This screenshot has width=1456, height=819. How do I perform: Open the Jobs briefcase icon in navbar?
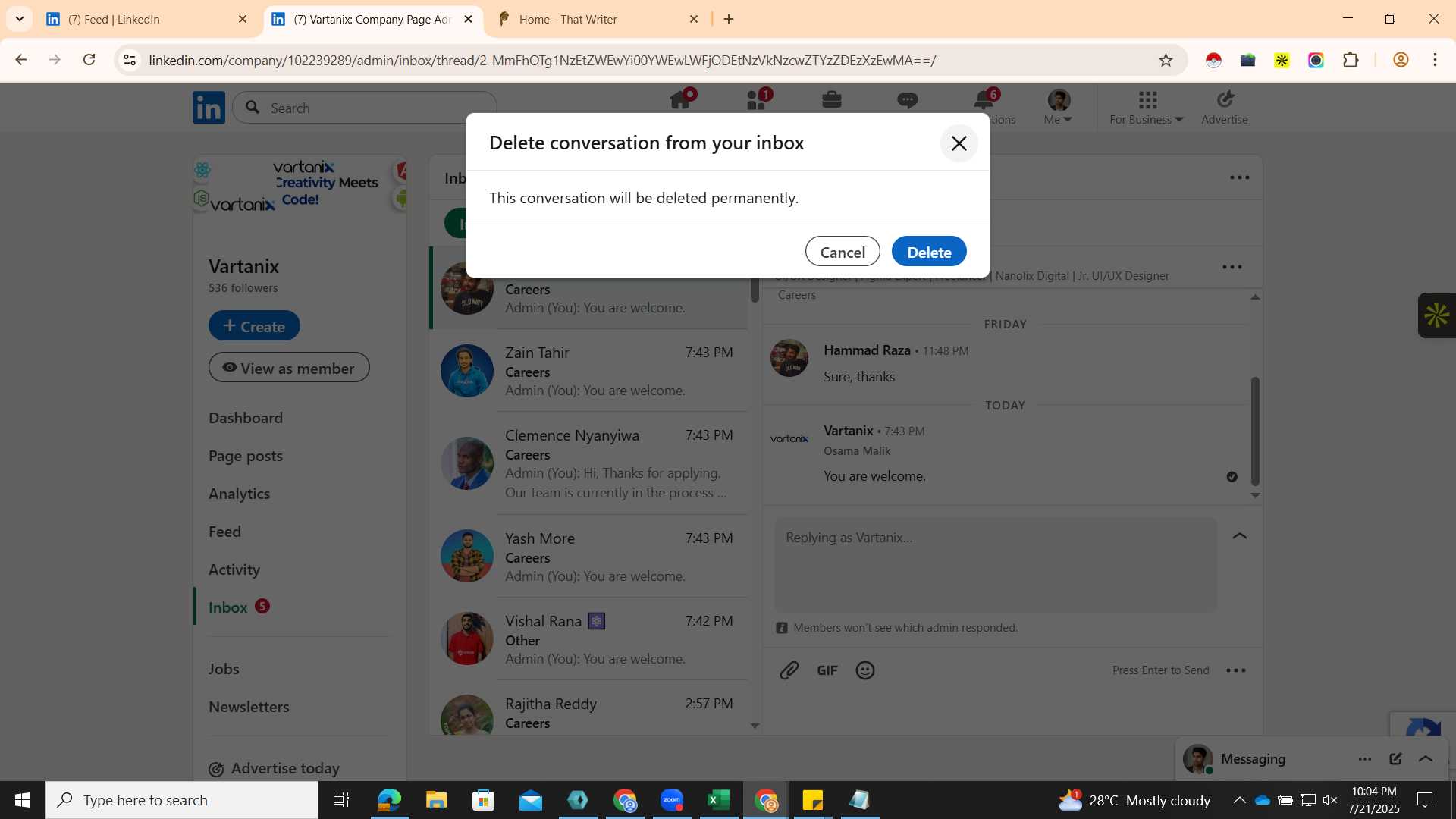click(x=832, y=99)
